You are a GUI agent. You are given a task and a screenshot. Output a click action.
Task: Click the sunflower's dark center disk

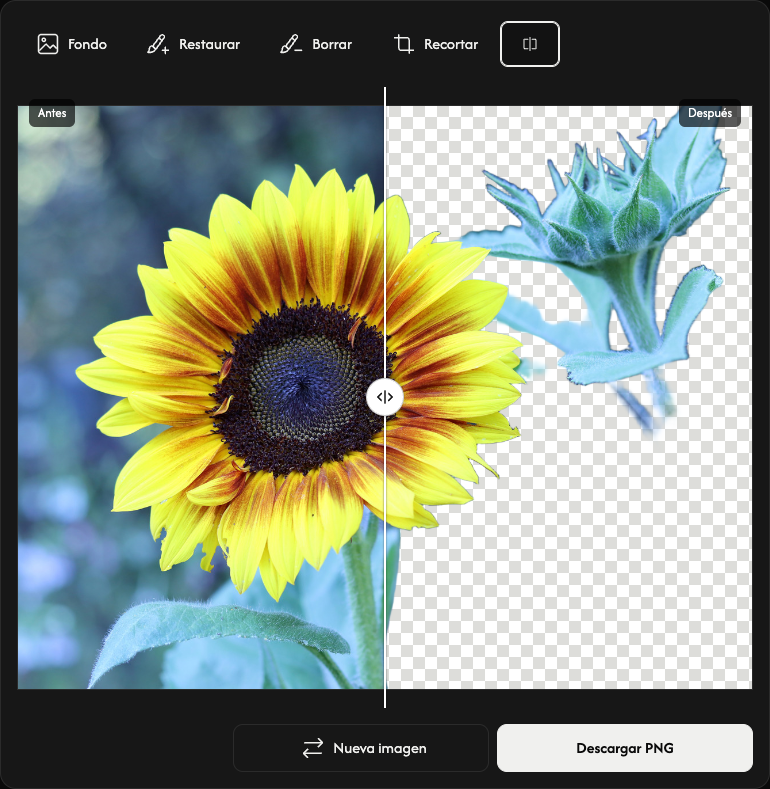pos(300,387)
